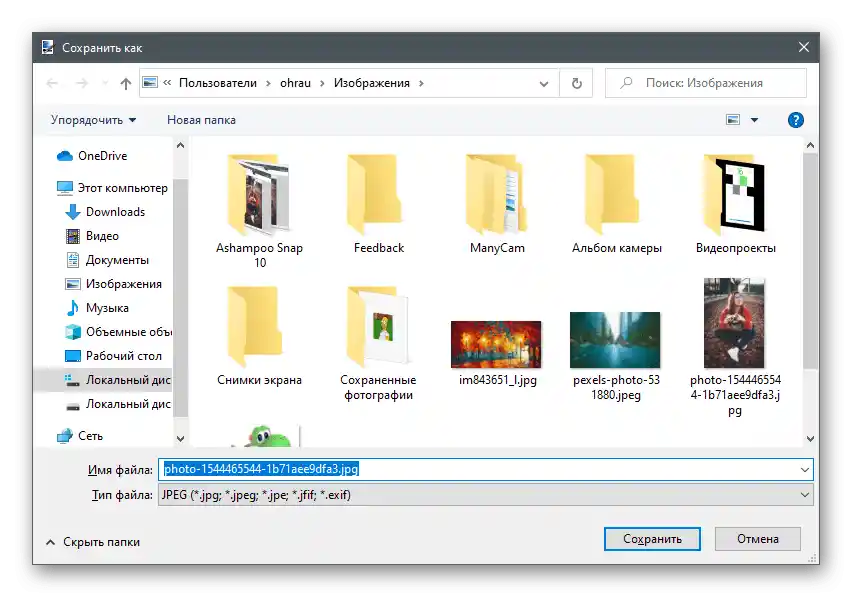Click ohrau in the address path
The height and width of the screenshot is (597, 852).
296,83
